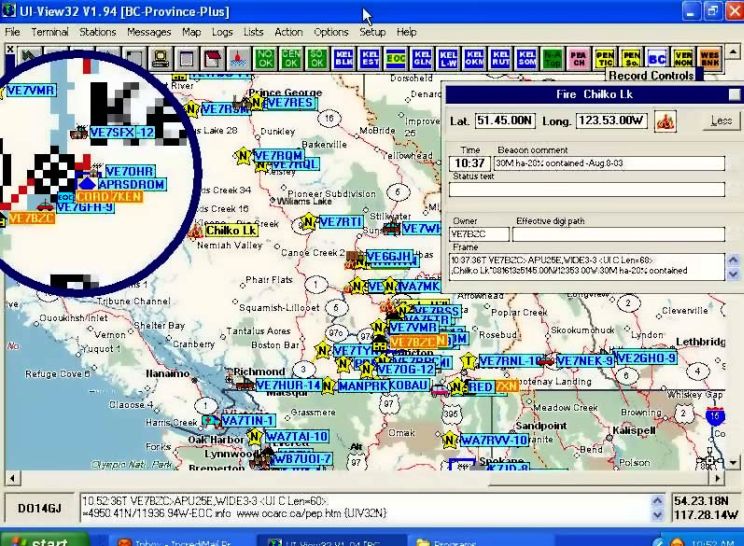Click the EOC toolbar button
Screen dimensions: 744x546
[x=396, y=59]
